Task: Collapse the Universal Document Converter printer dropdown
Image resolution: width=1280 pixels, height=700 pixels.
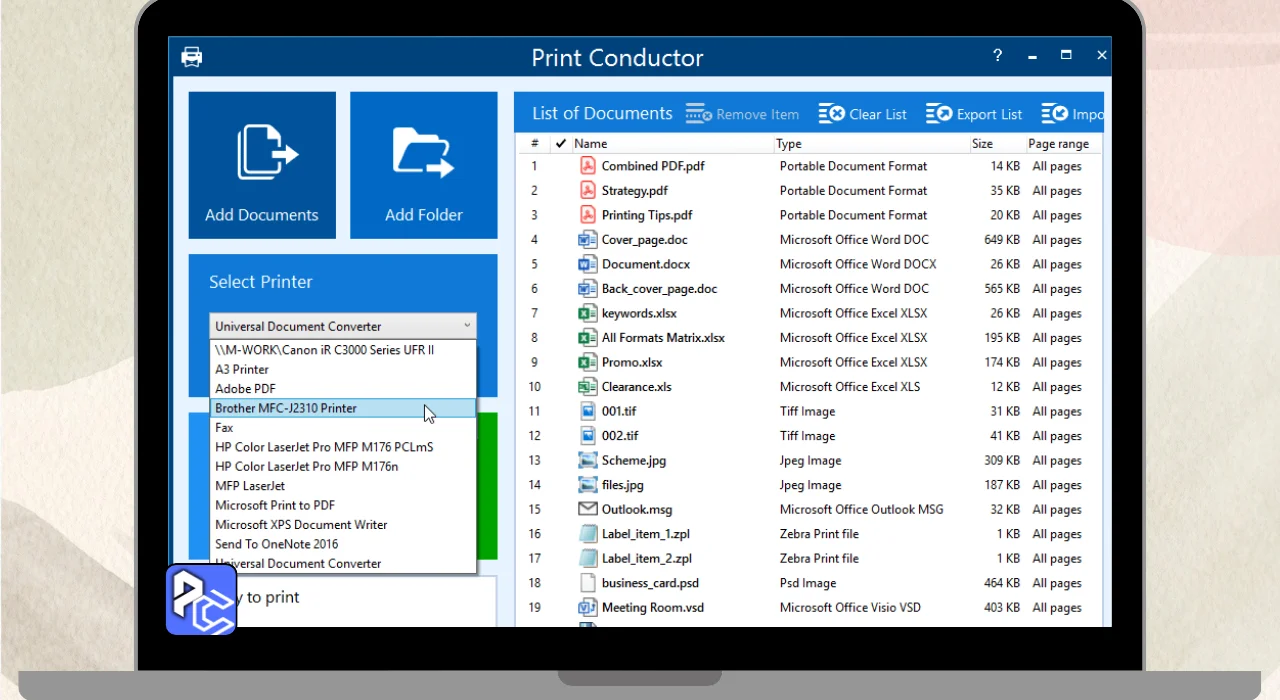Action: 466,326
